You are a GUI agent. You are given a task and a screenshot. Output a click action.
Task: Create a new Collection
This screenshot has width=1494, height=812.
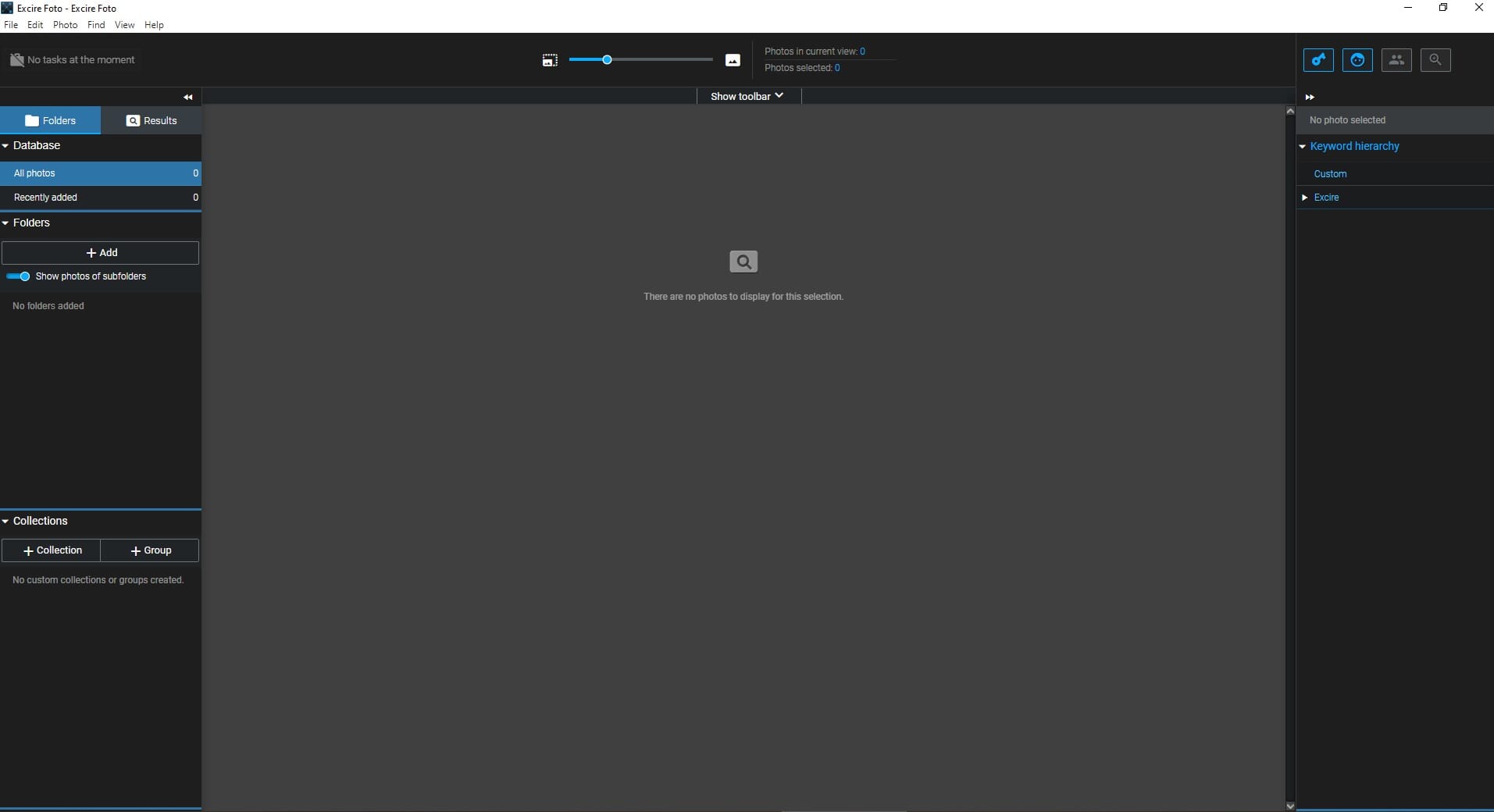(52, 550)
